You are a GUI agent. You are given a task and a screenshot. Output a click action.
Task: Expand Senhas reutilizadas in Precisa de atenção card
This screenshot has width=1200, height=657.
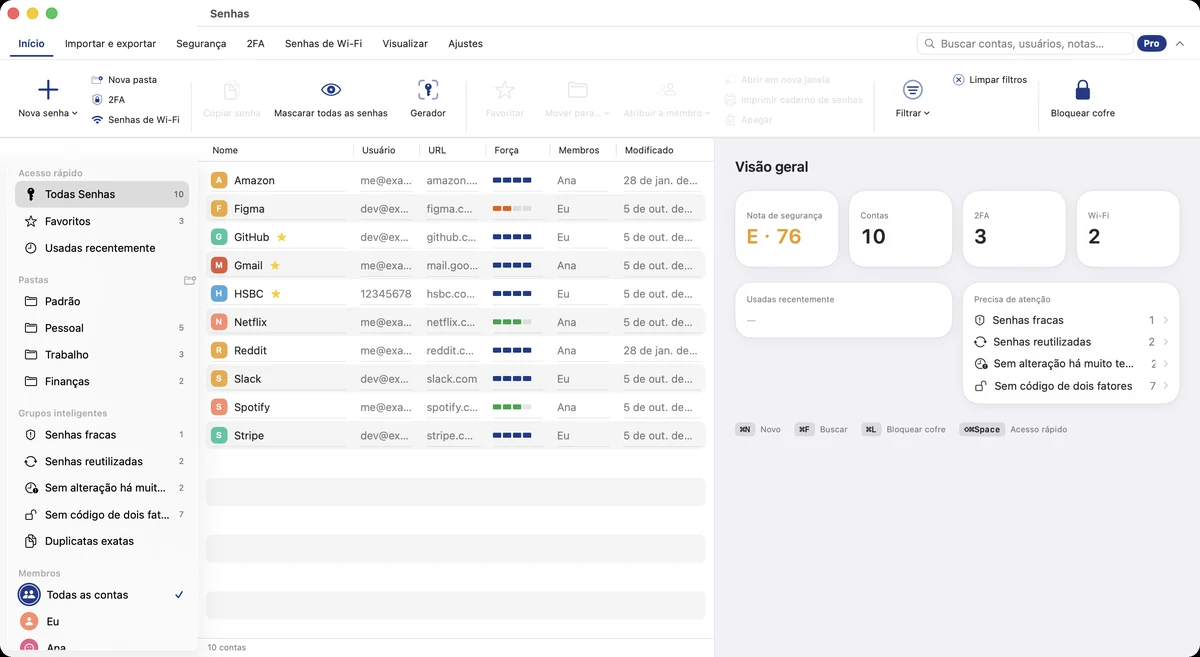[1166, 342]
